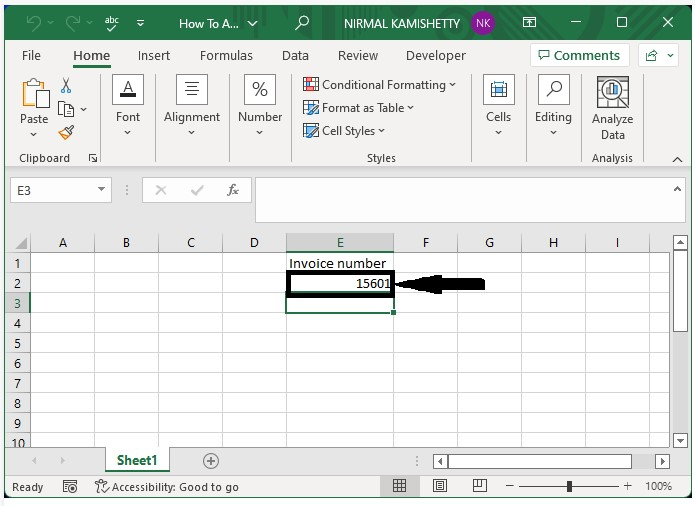
Task: Open the Editing group menu
Action: [x=553, y=105]
